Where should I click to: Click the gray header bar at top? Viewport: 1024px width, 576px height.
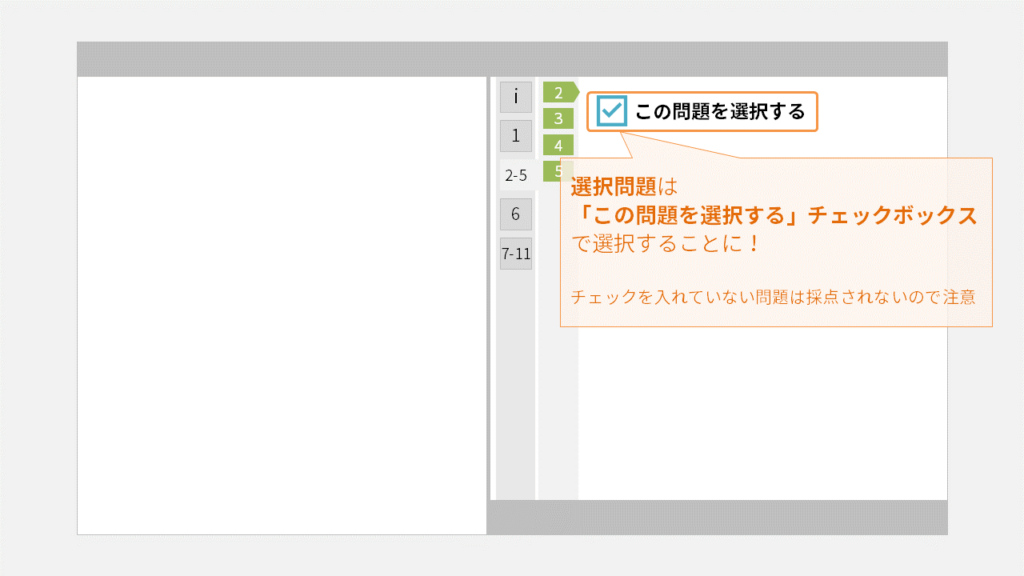tap(512, 59)
